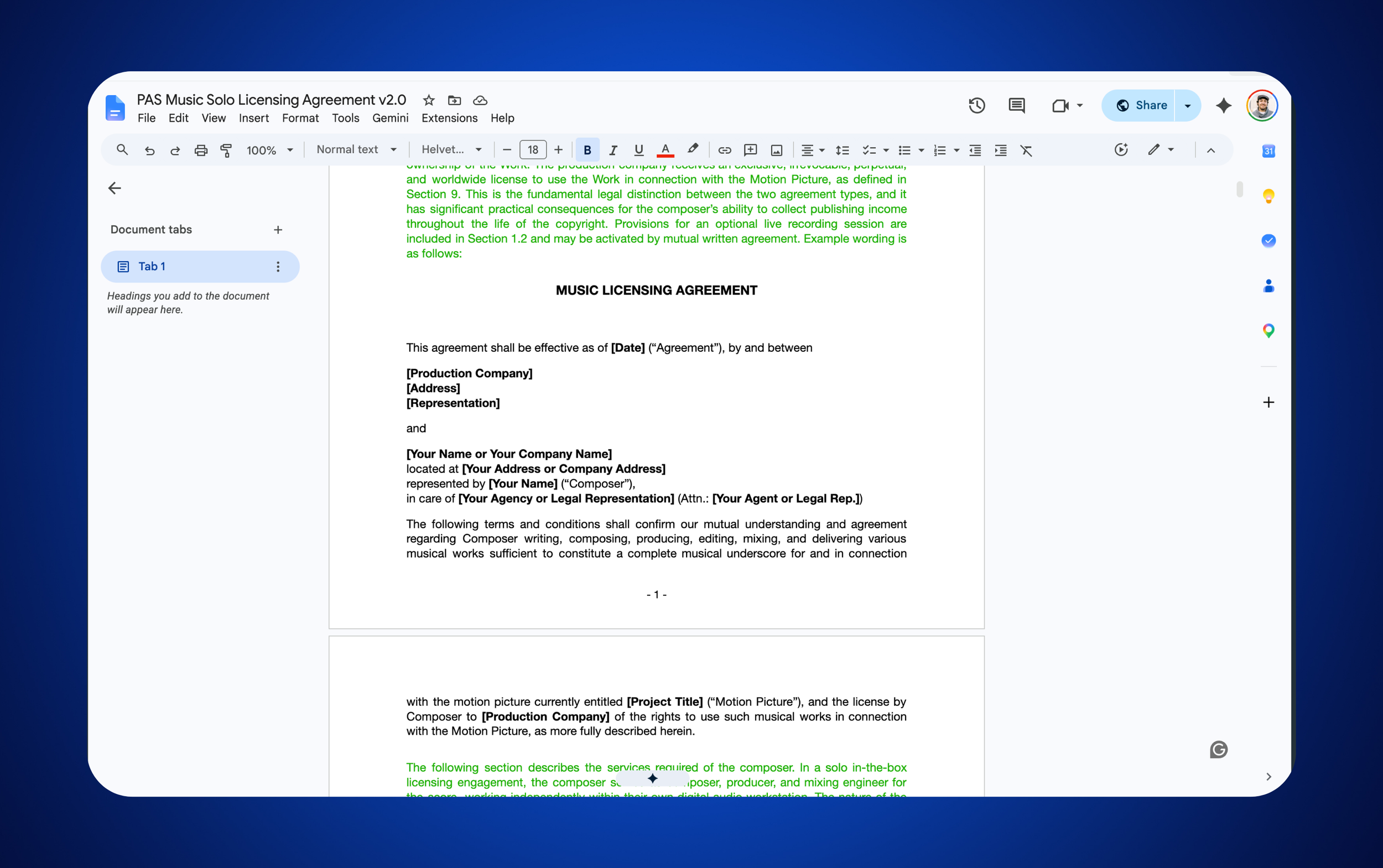Decrease the indent
The image size is (1383, 868).
975,150
